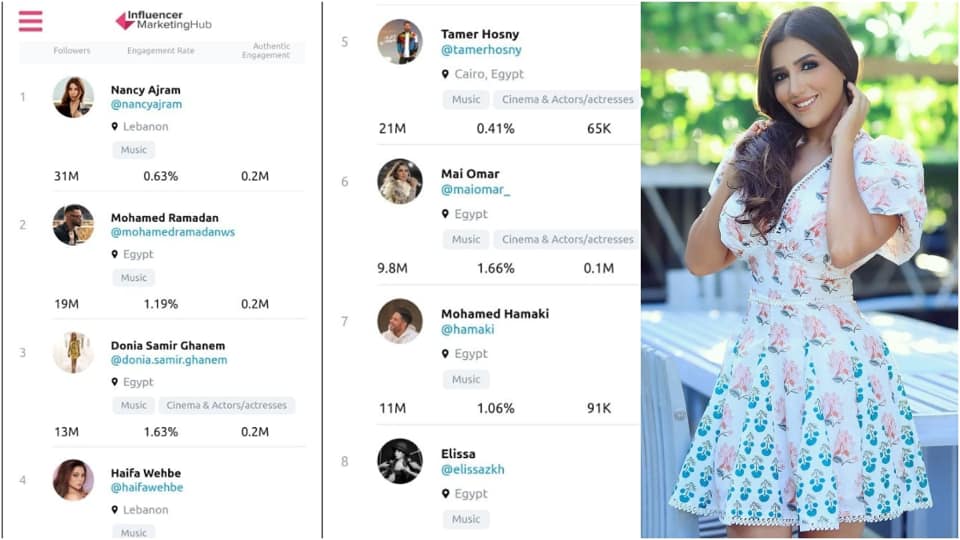The image size is (960, 540).
Task: Sort by Authentic Engagement column
Action: click(266, 50)
